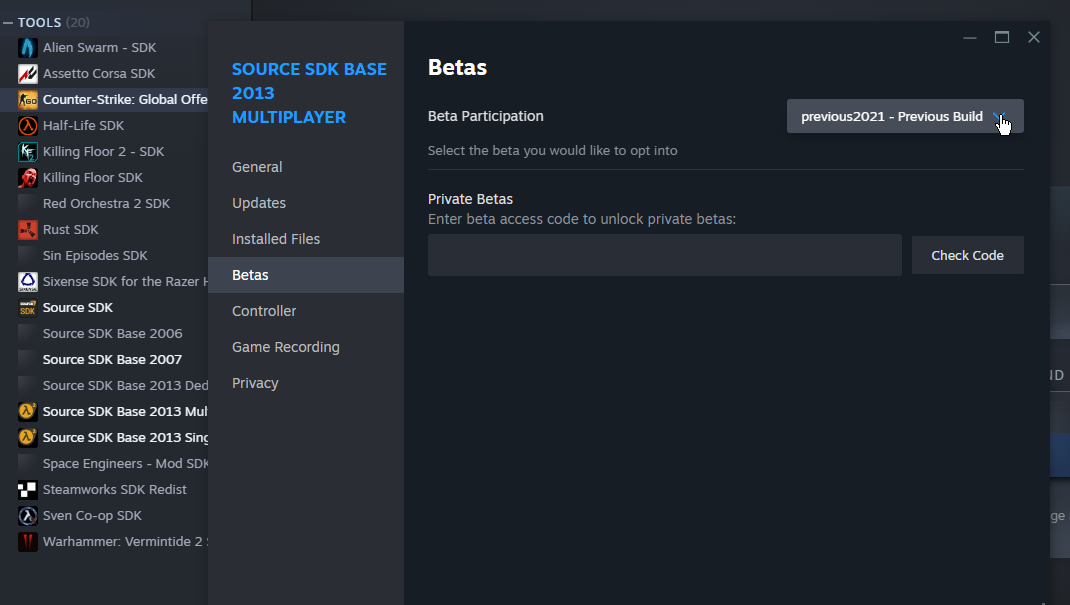
Task: Select Source SDK Base 2007
Action: click(x=113, y=359)
